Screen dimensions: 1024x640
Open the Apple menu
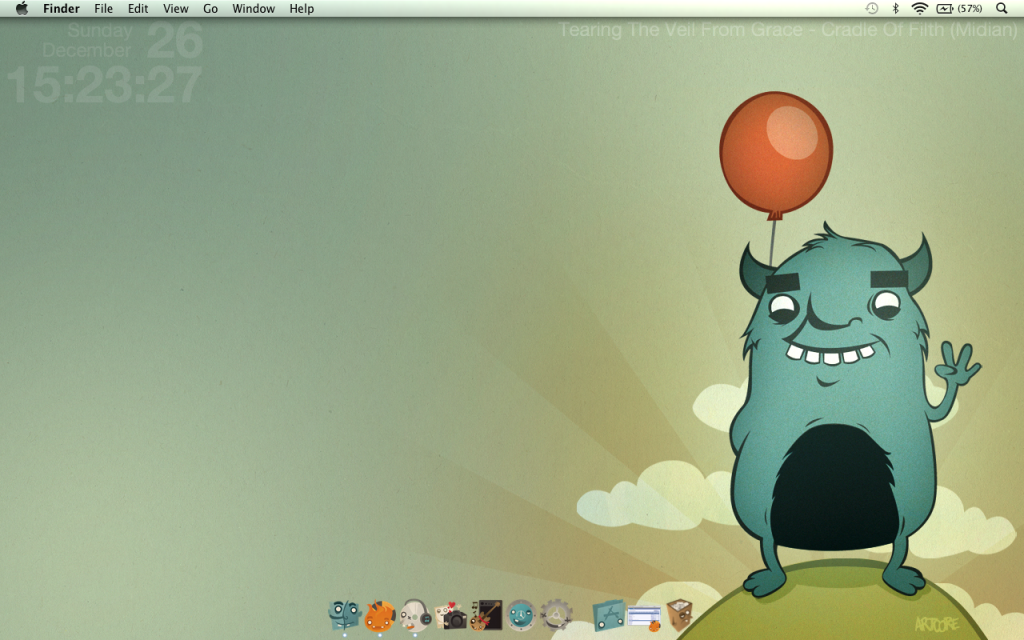[22, 8]
